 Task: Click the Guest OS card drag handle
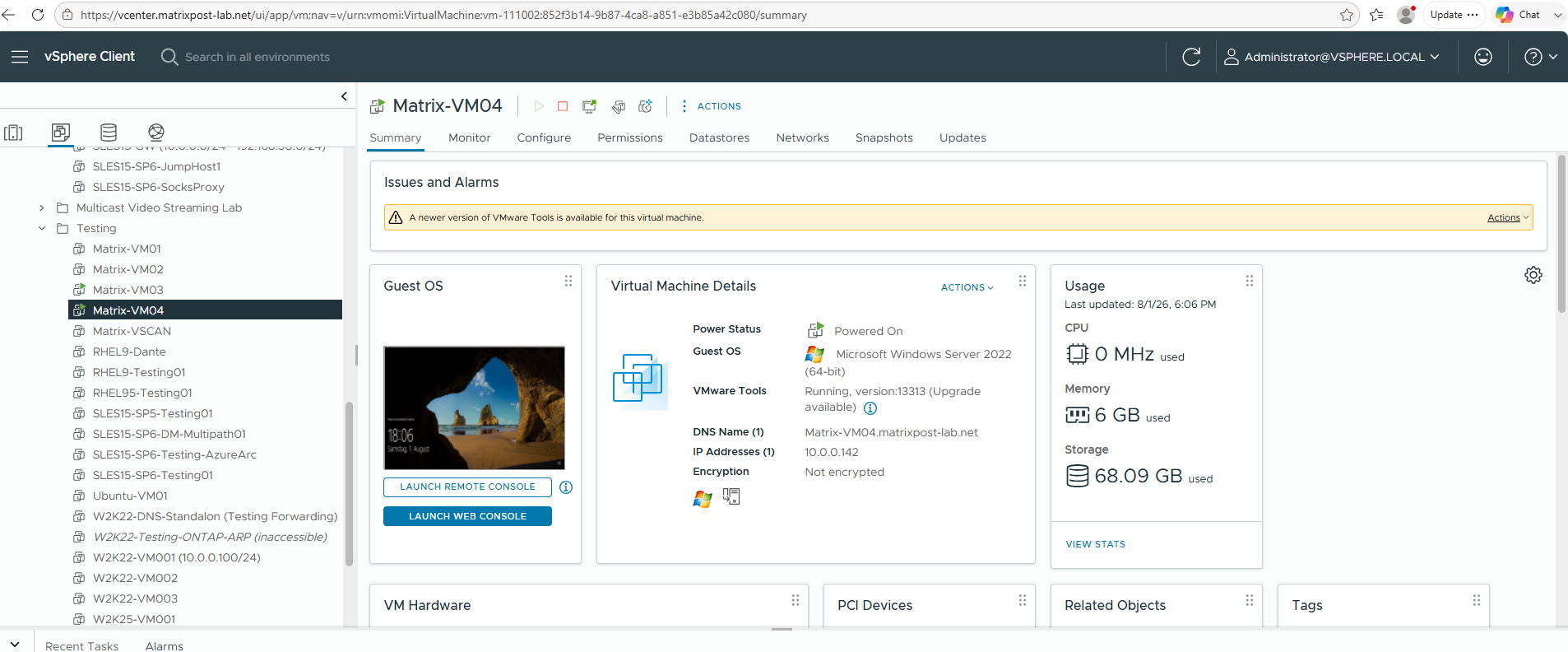coord(568,281)
